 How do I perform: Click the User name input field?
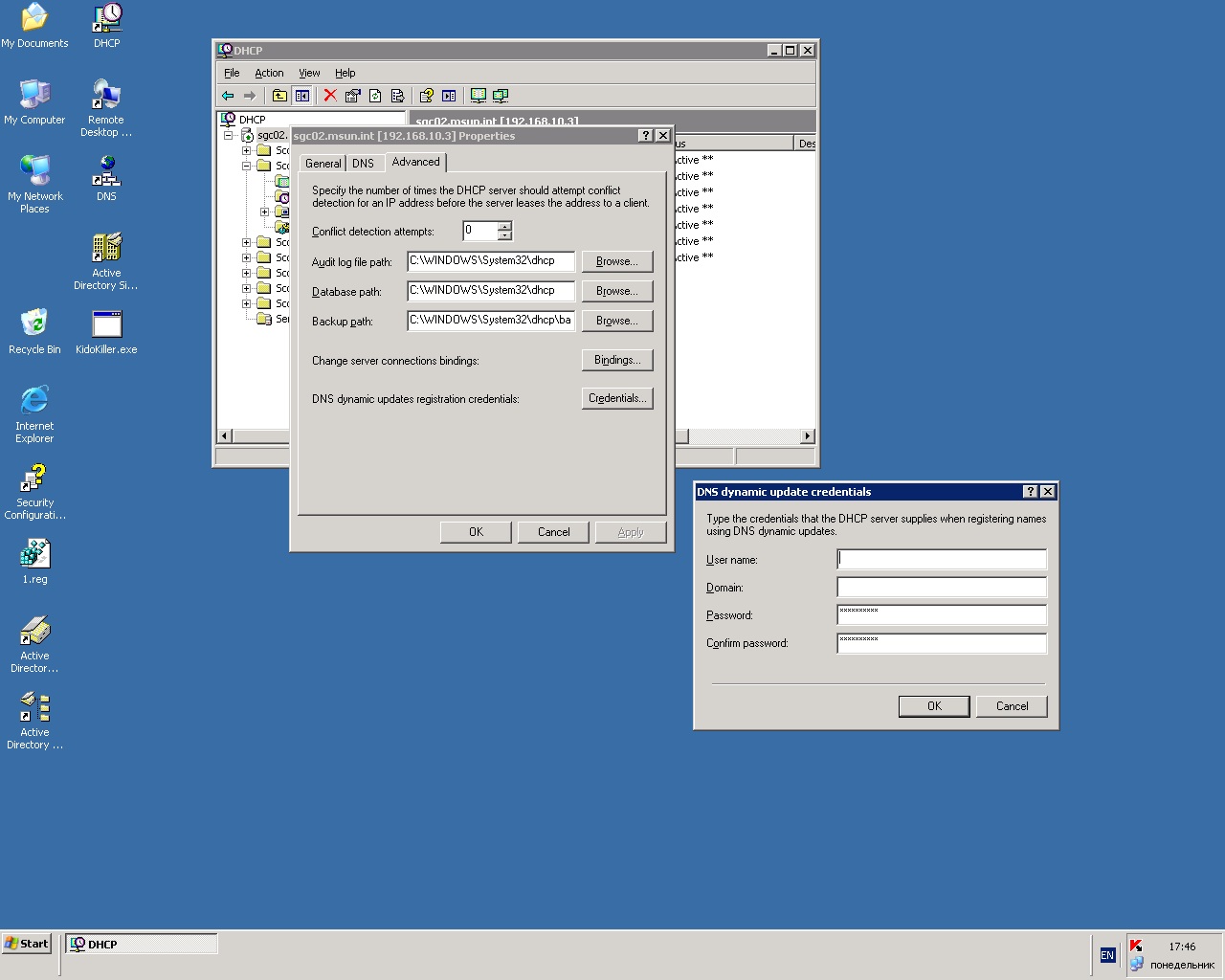(942, 560)
